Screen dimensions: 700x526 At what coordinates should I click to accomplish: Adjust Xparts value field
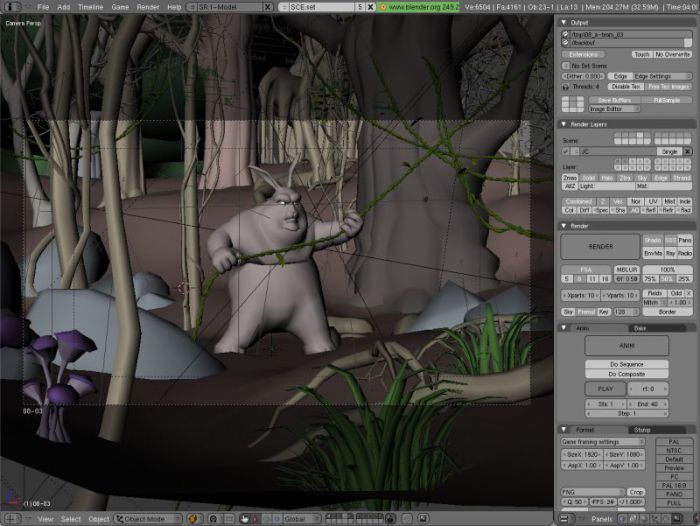[x=581, y=296]
